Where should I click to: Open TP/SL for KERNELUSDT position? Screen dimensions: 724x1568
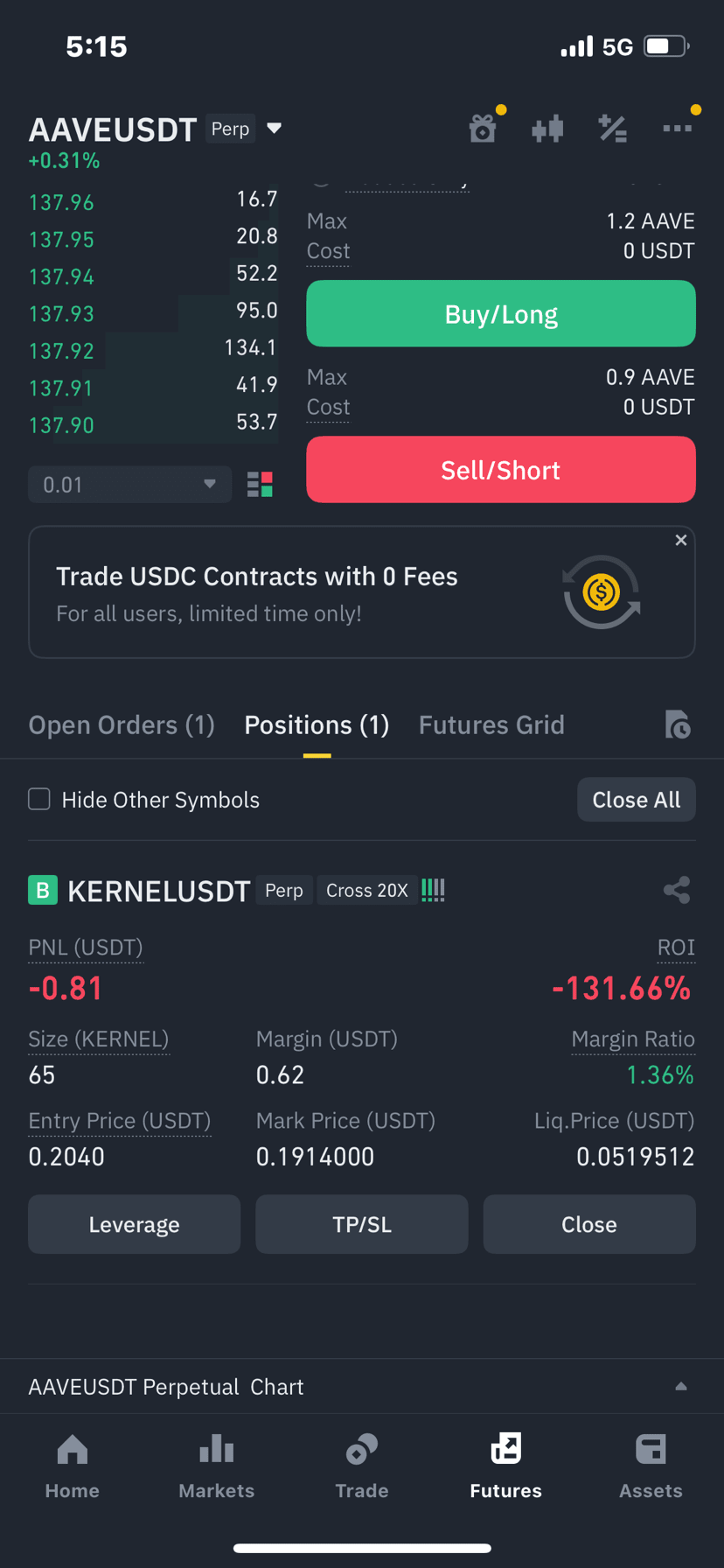(x=362, y=1224)
